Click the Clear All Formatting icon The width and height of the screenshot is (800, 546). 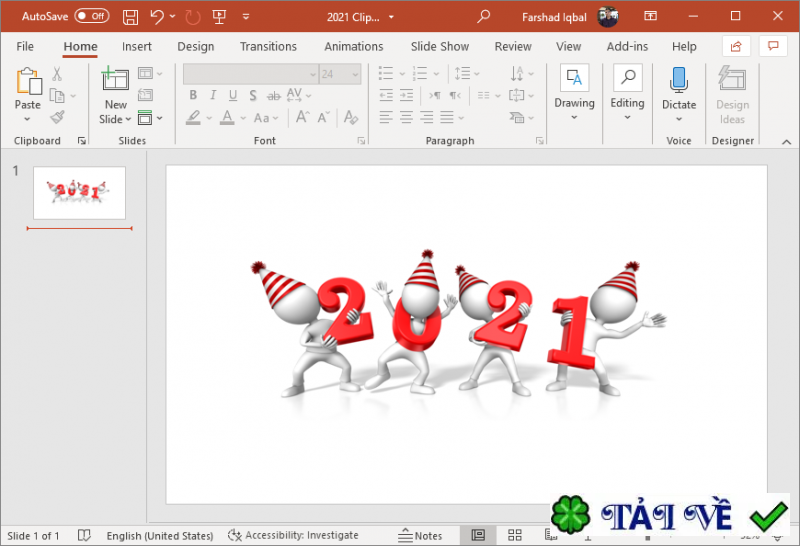tap(351, 117)
